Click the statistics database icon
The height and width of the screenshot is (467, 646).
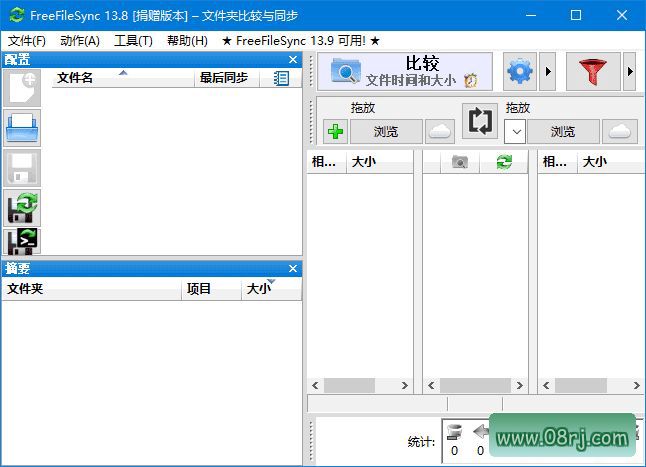click(454, 432)
